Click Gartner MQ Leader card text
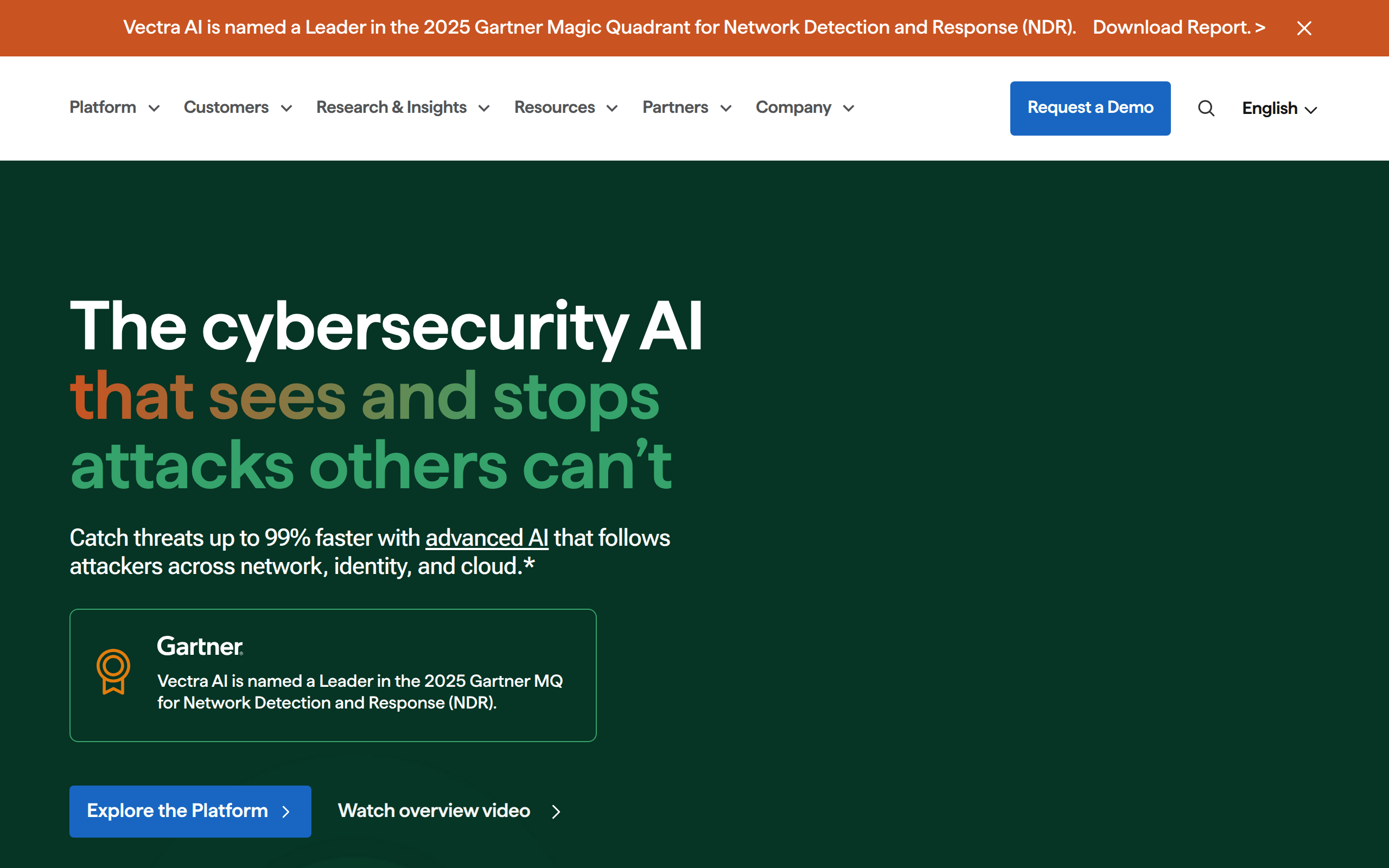The height and width of the screenshot is (868, 1389). click(x=359, y=692)
